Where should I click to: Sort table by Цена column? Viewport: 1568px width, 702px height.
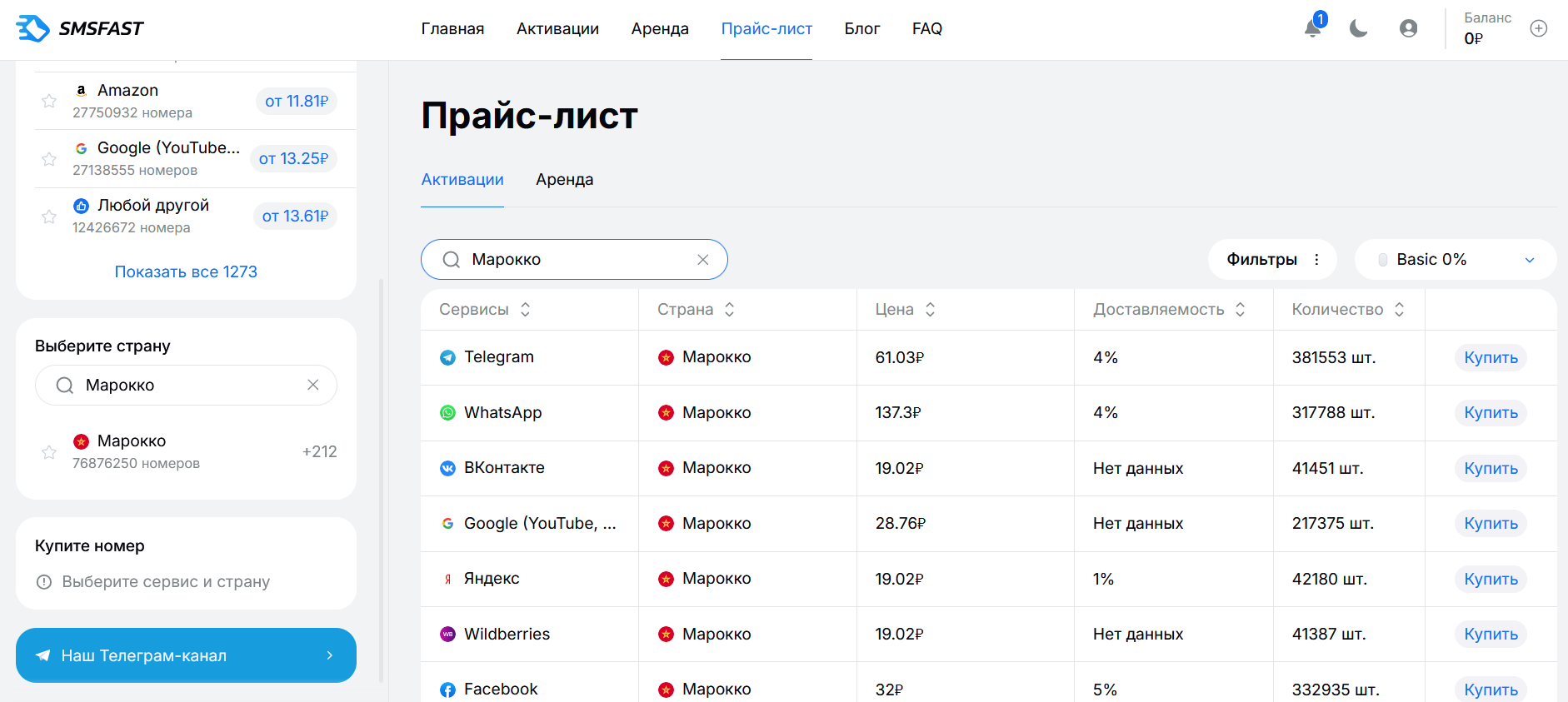coord(906,310)
